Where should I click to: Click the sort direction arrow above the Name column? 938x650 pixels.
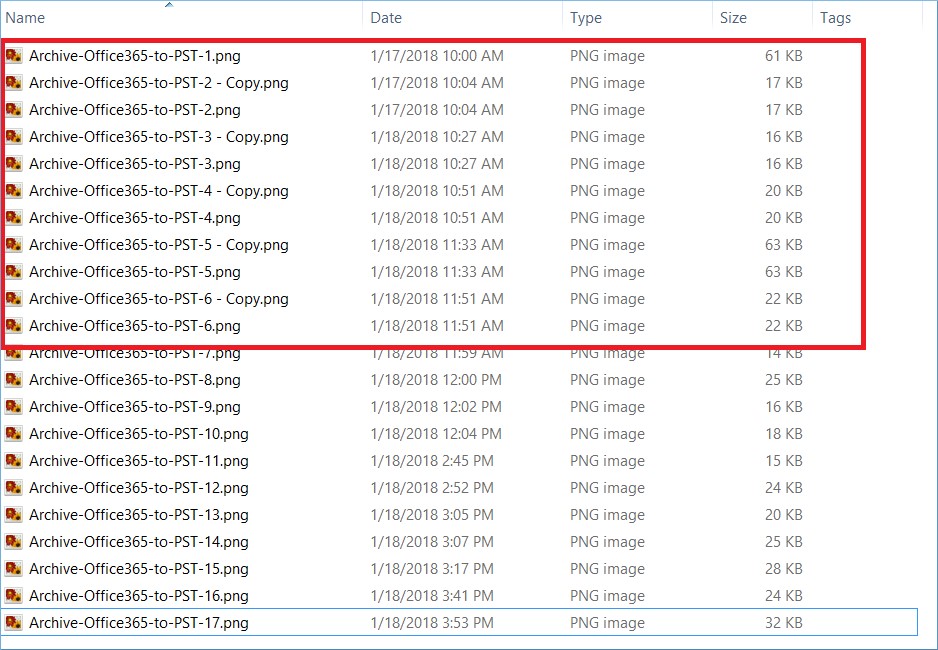170,6
